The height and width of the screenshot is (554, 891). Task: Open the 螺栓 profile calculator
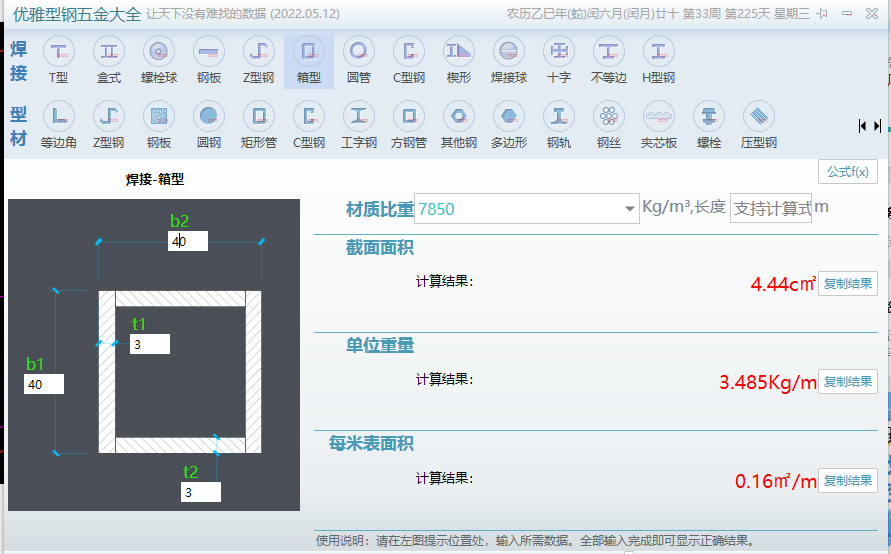point(709,125)
